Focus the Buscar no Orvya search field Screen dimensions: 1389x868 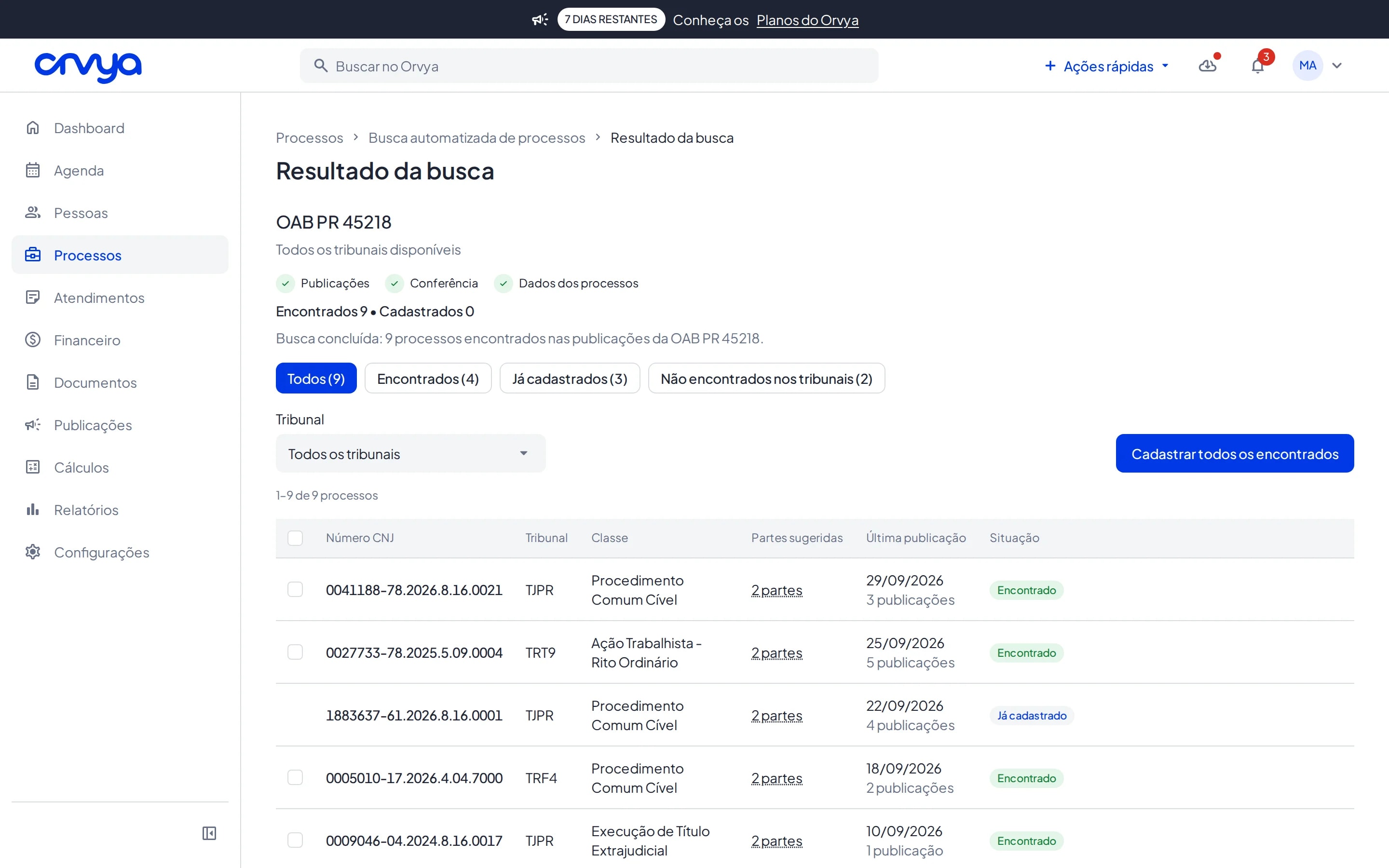pos(589,66)
